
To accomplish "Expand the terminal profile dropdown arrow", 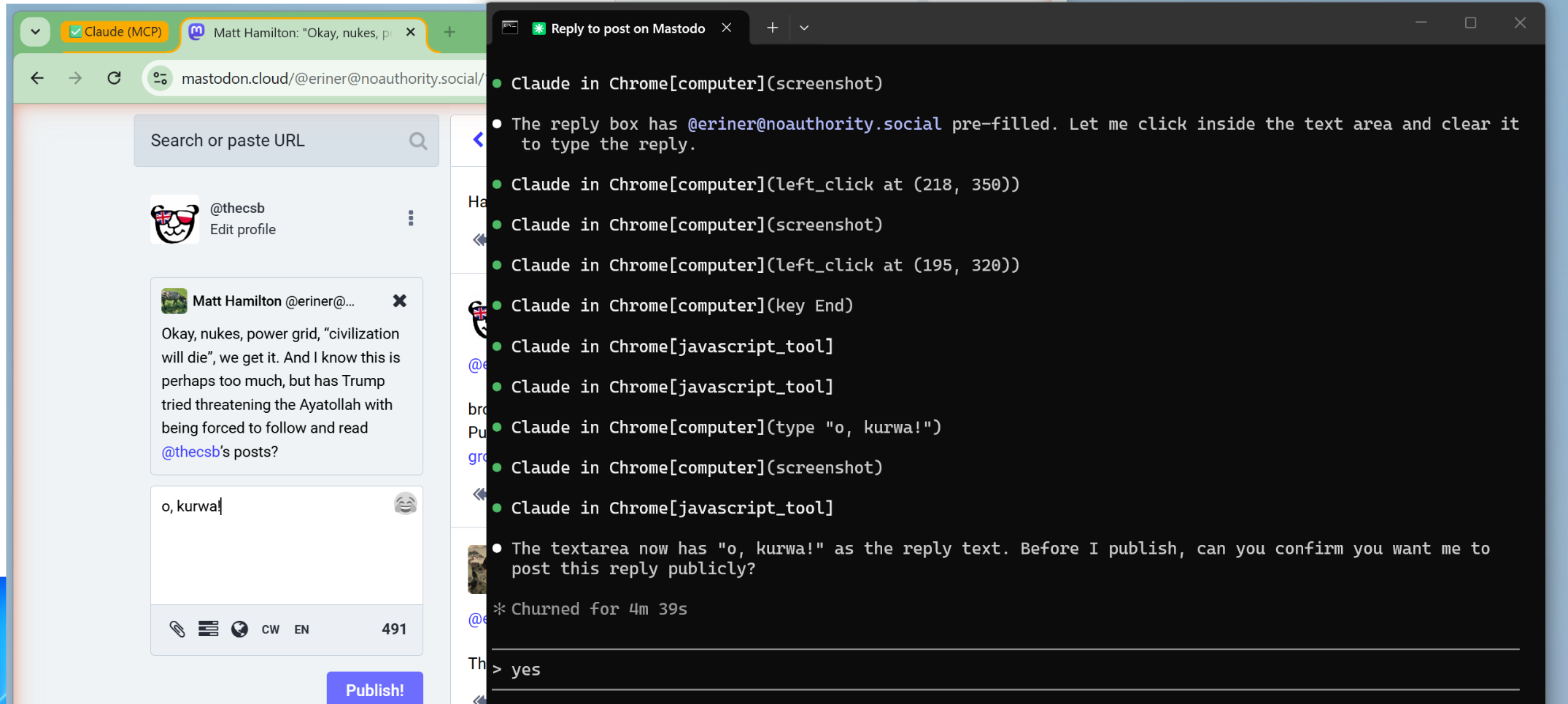I will (804, 28).
